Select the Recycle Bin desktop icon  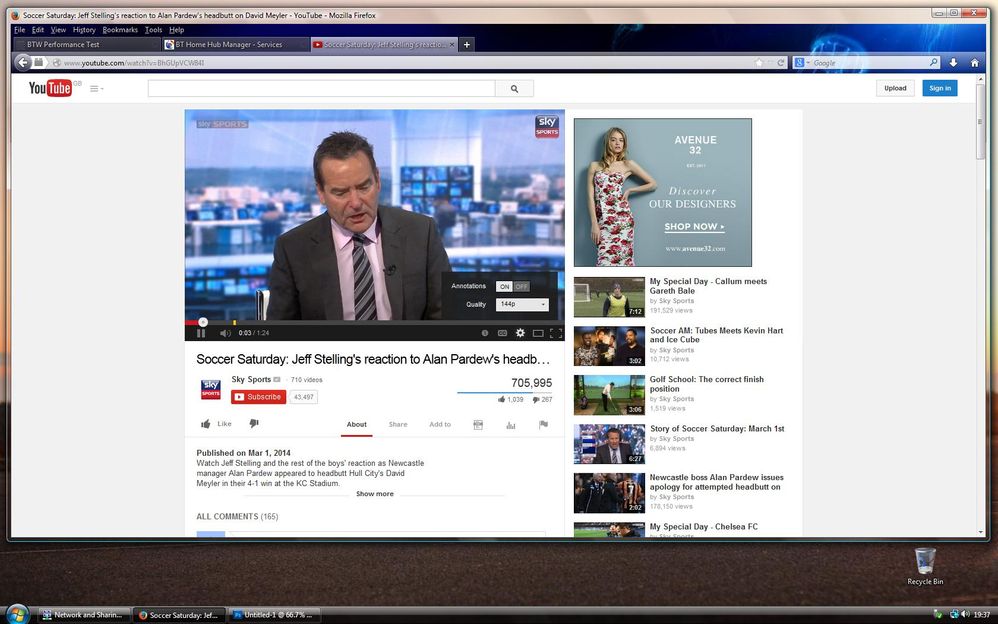click(925, 566)
